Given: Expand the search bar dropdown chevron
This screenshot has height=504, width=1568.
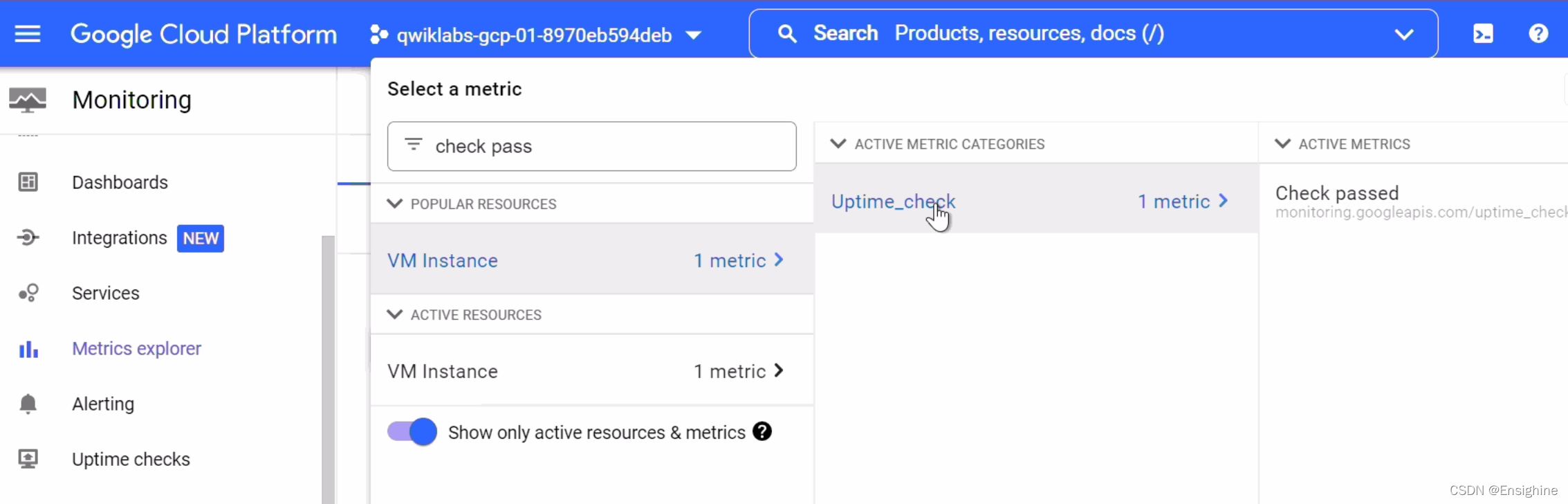Looking at the screenshot, I should (1403, 34).
